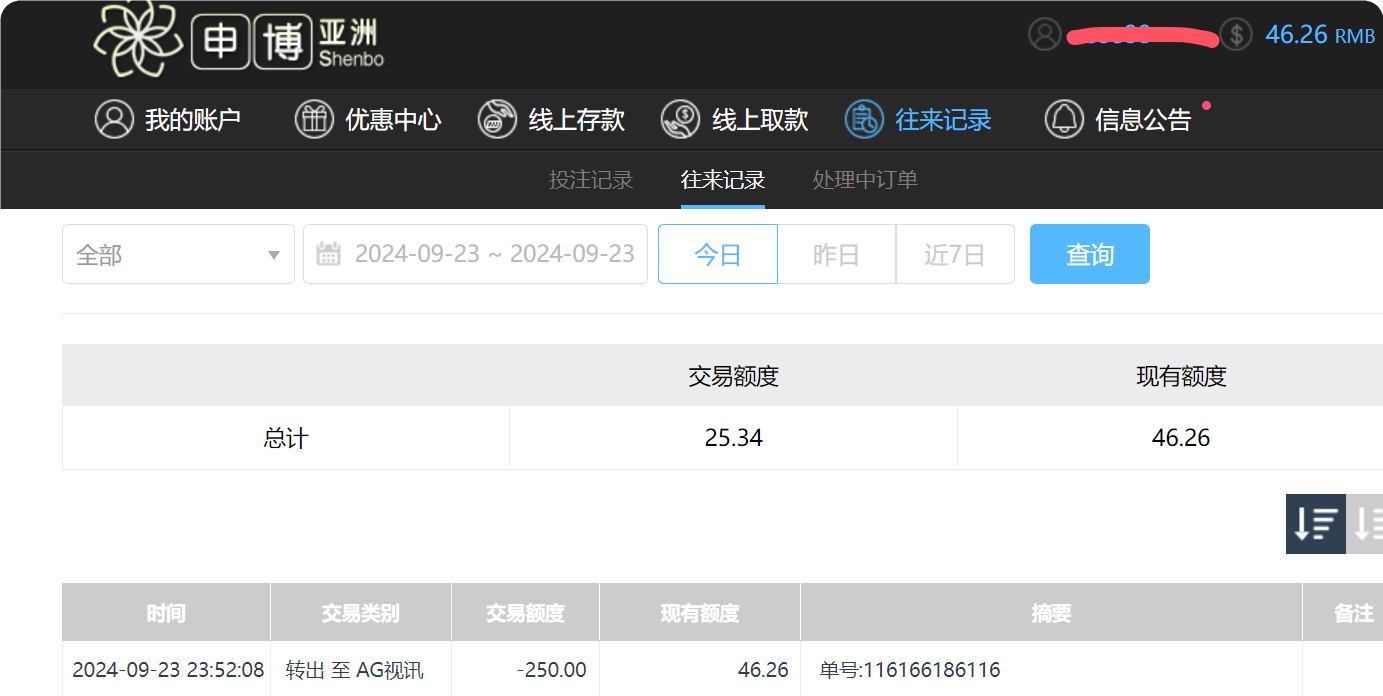Open 往来记录 via its record icon
The height and width of the screenshot is (696, 1383).
(x=862, y=119)
